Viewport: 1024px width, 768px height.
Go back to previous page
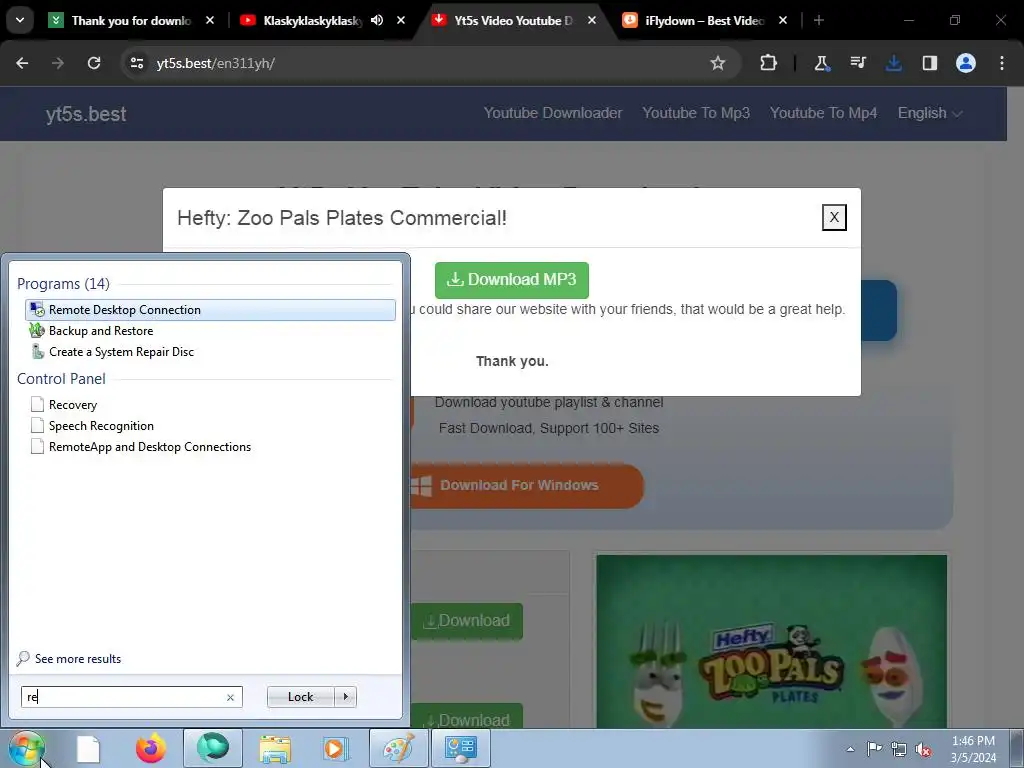pos(22,63)
